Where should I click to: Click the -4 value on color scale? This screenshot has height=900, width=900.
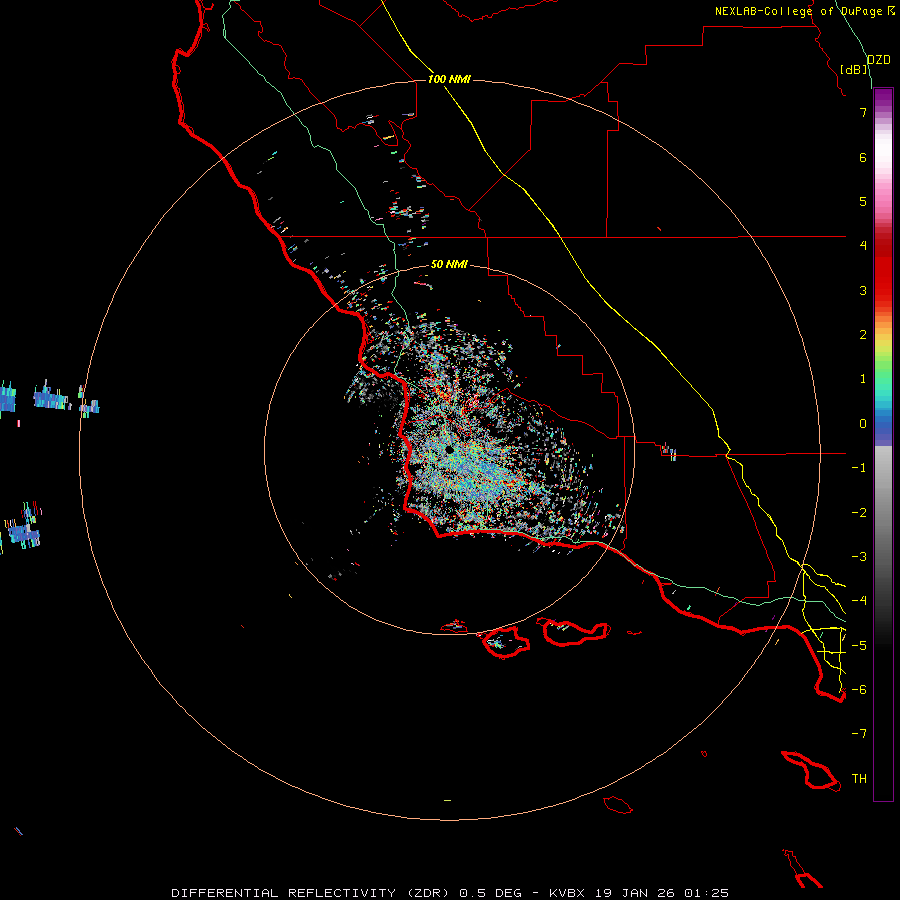click(x=859, y=601)
